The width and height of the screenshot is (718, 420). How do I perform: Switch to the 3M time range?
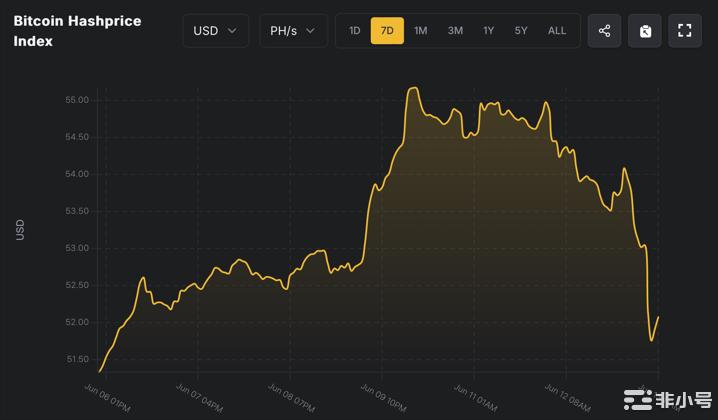coord(455,31)
